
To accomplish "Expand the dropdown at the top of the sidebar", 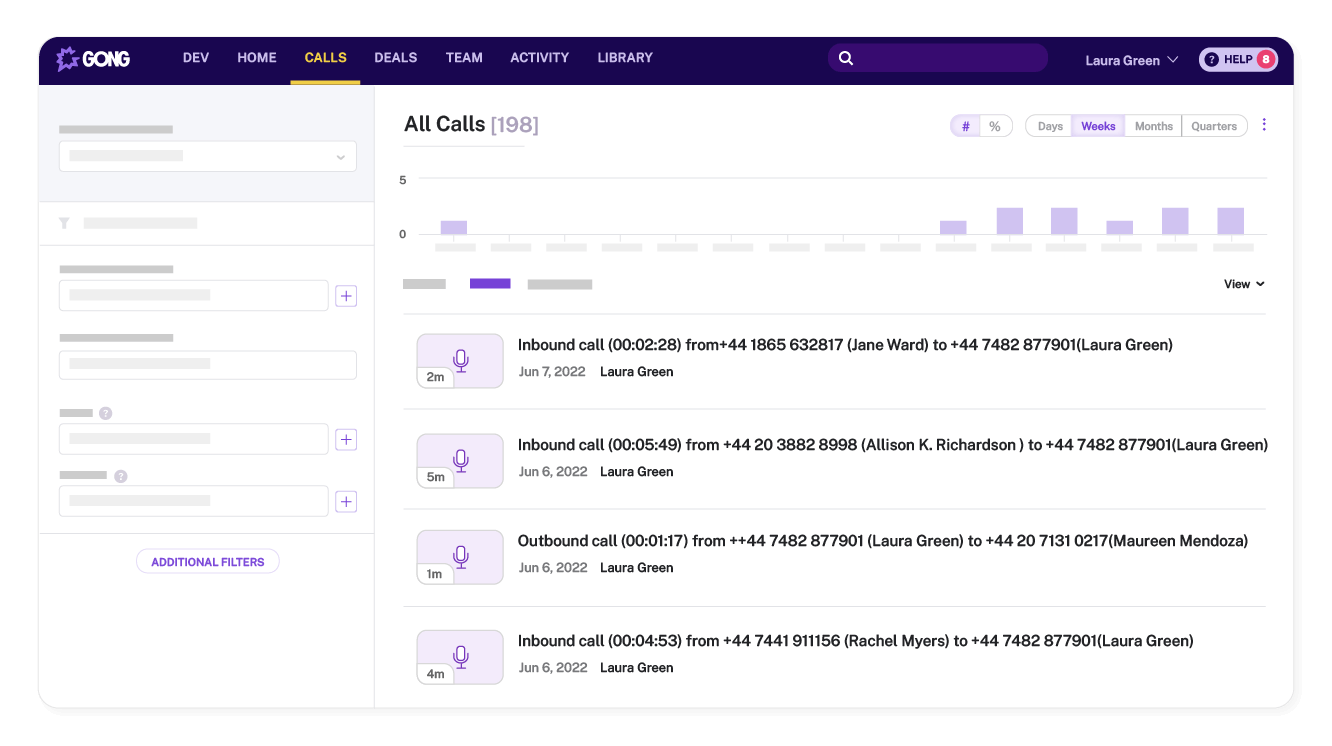I will point(341,156).
